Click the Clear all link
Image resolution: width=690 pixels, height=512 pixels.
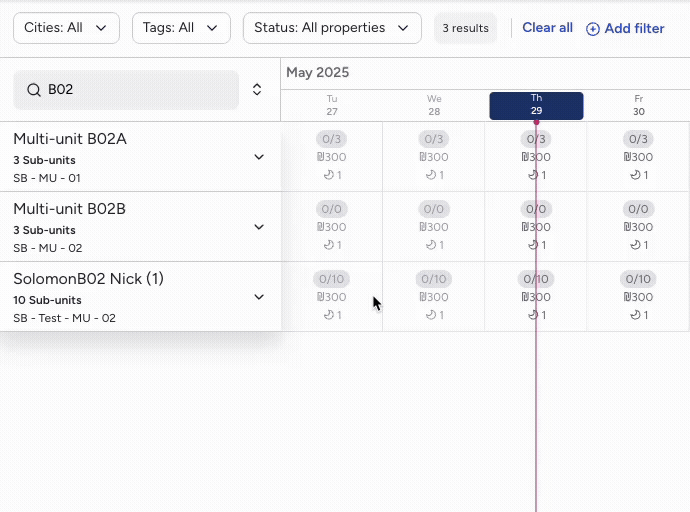point(547,28)
